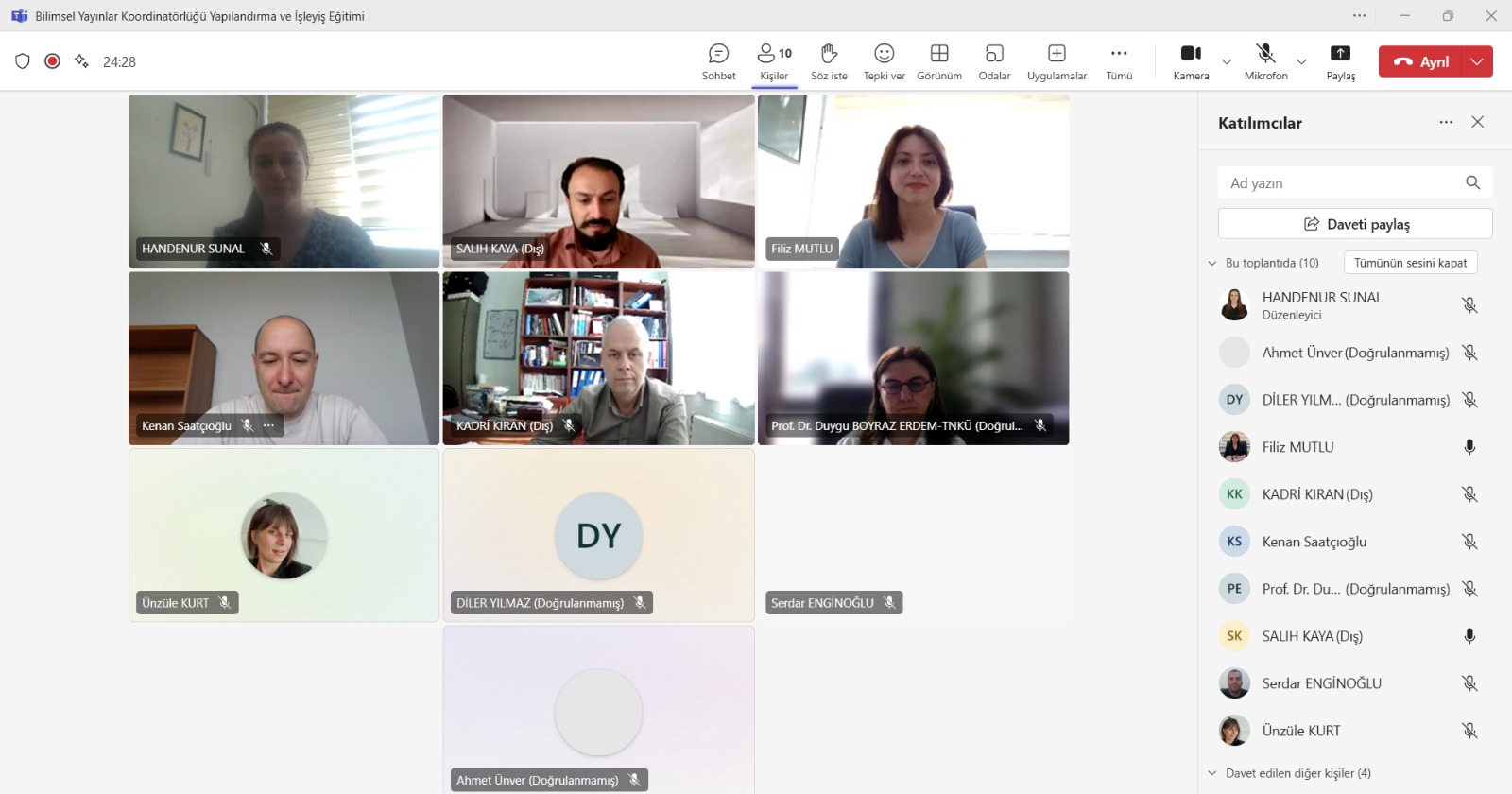The width and height of the screenshot is (1512, 794).
Task: Click the recording indicator icon
Action: click(53, 61)
